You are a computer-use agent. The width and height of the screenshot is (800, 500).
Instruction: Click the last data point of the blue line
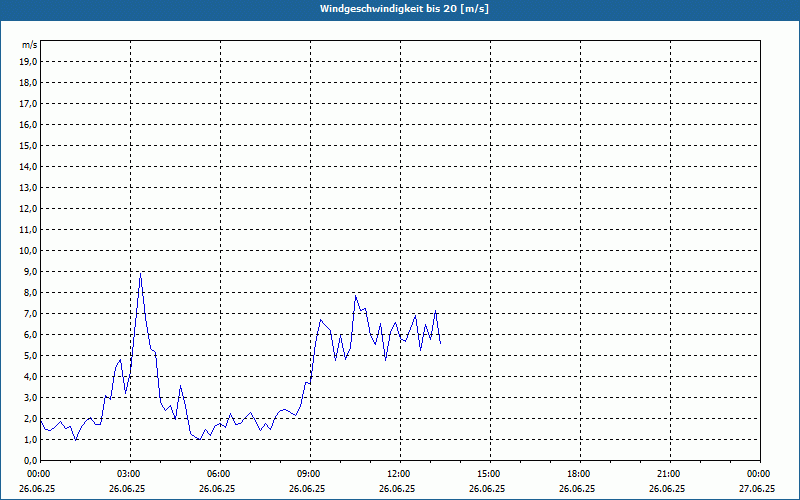440,343
